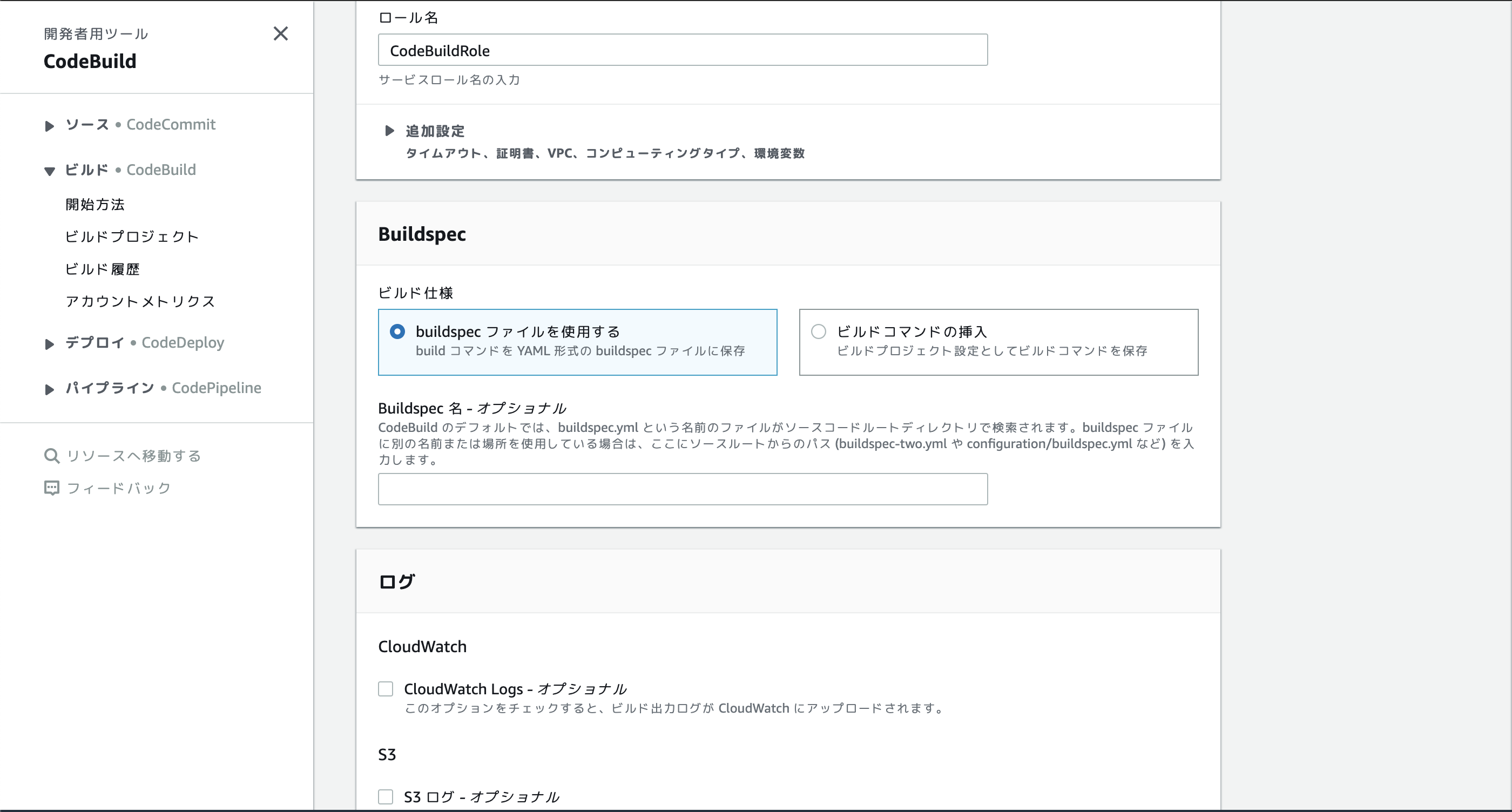The image size is (1512, 812).
Task: Click the ログ section heading
Action: [x=397, y=581]
